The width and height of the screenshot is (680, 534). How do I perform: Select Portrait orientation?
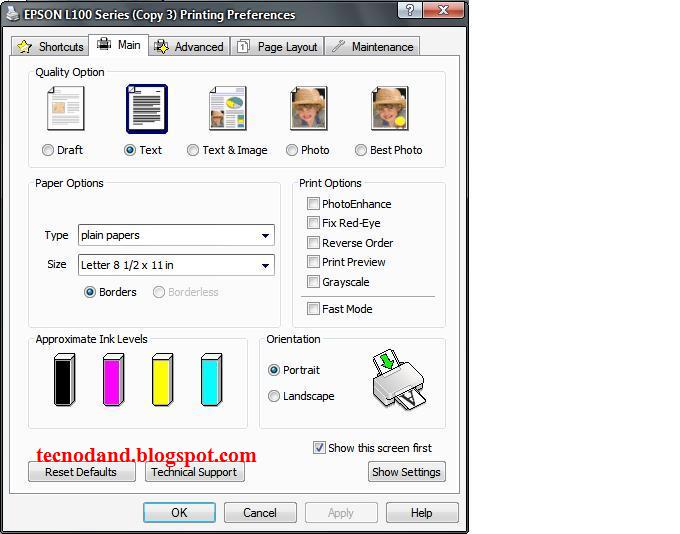point(274,370)
